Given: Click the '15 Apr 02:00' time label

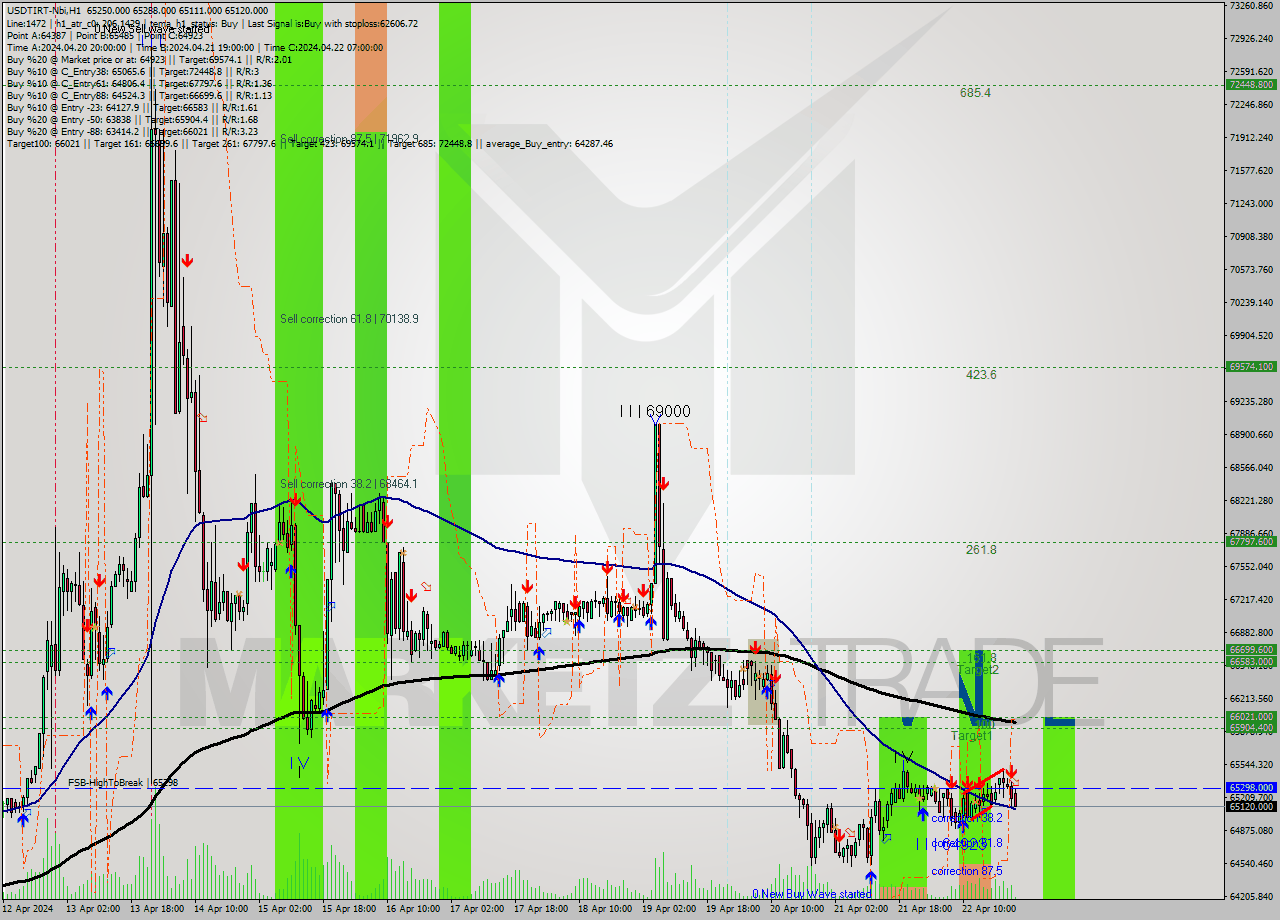Looking at the screenshot, I should [285, 909].
